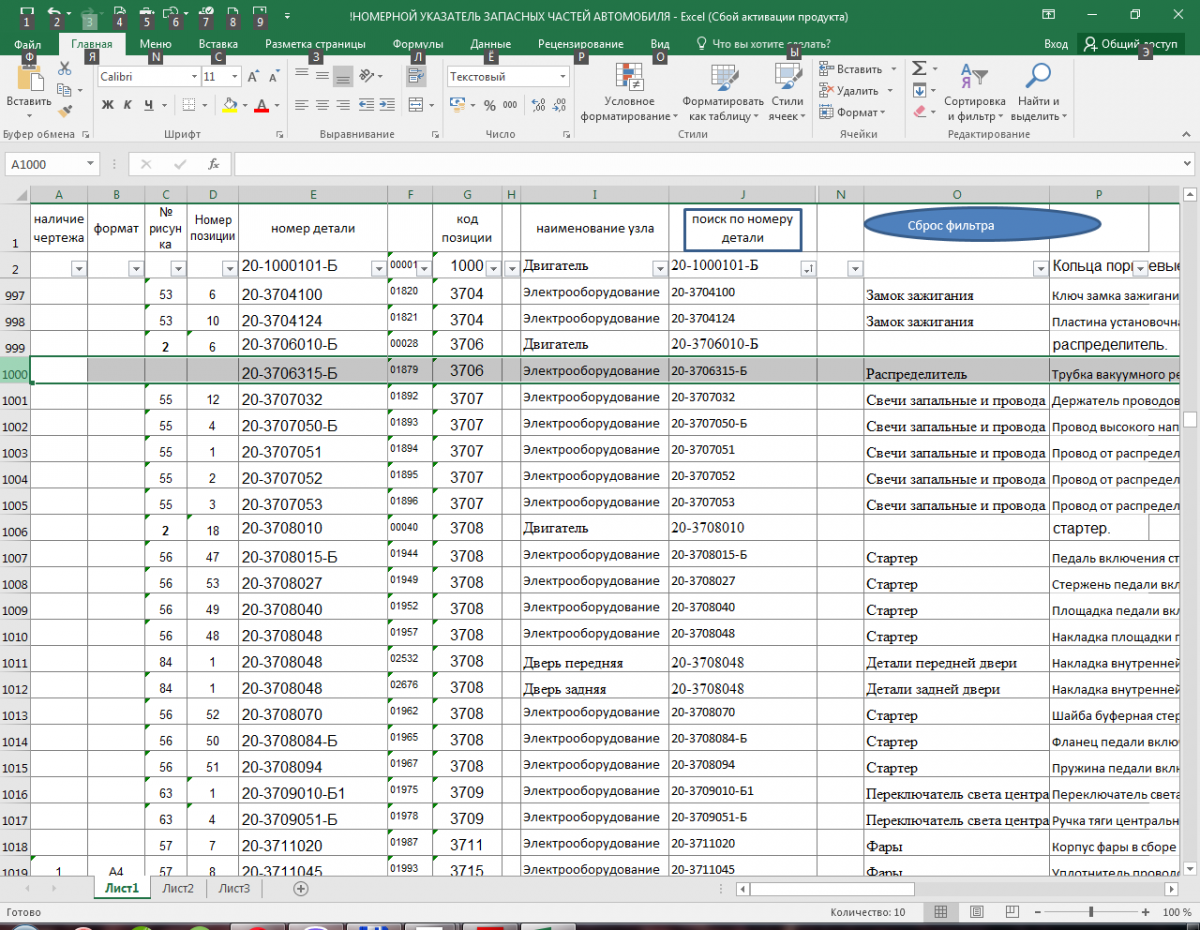Viewport: 1200px width, 930px height.
Task: Align text to the right
Action: [343, 105]
